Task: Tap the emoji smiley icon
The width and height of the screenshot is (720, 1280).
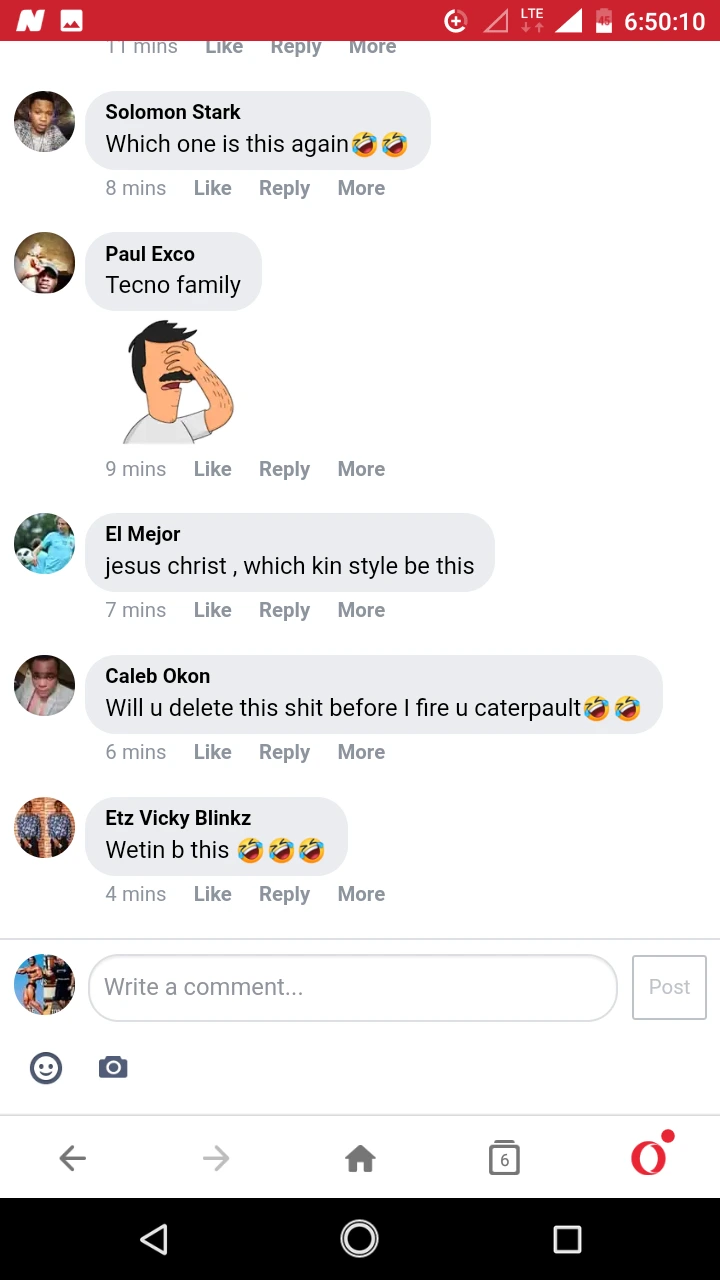Action: coord(46,1068)
